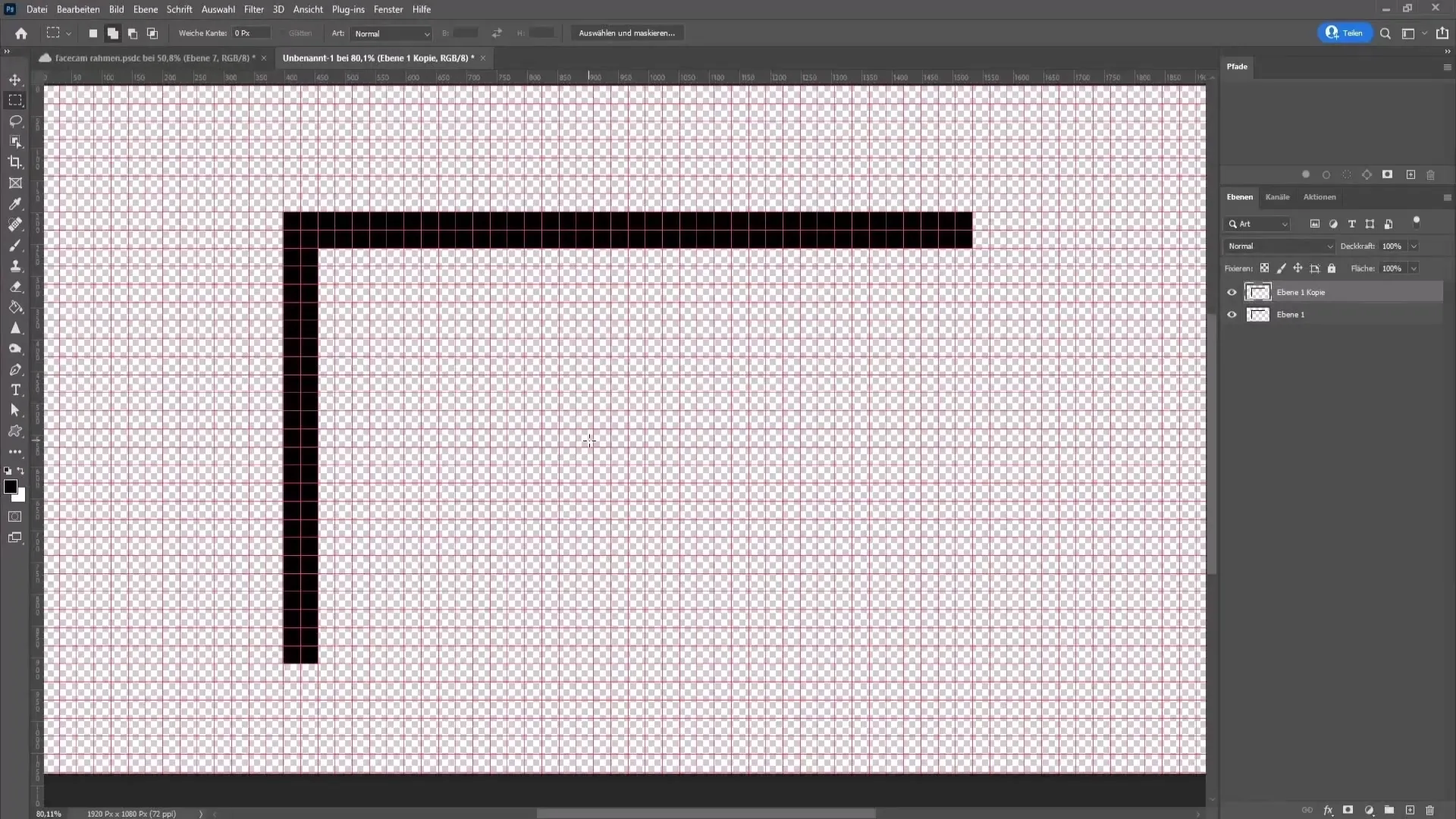Select the Lasso tool

click(15, 120)
